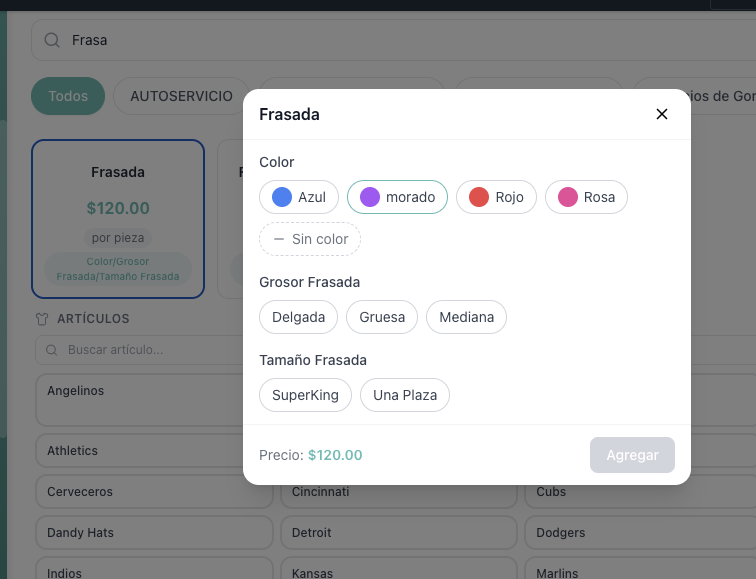Select the Detroit article

point(399,533)
